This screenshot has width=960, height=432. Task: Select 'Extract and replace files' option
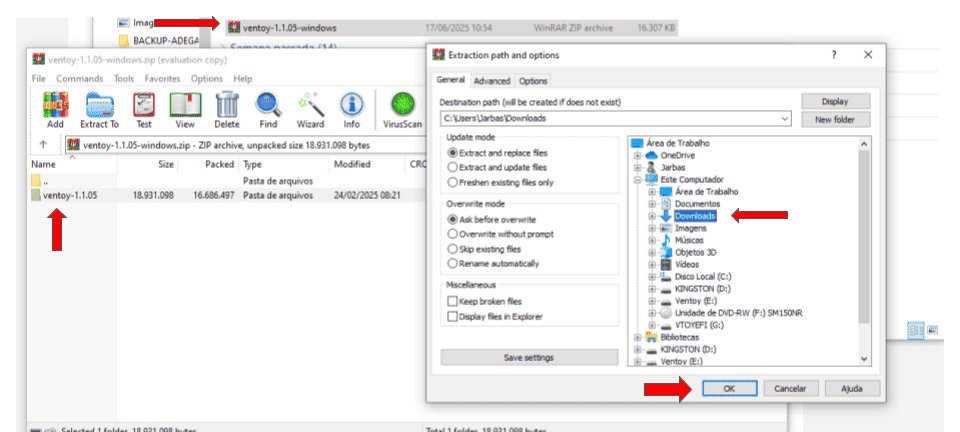click(x=453, y=152)
